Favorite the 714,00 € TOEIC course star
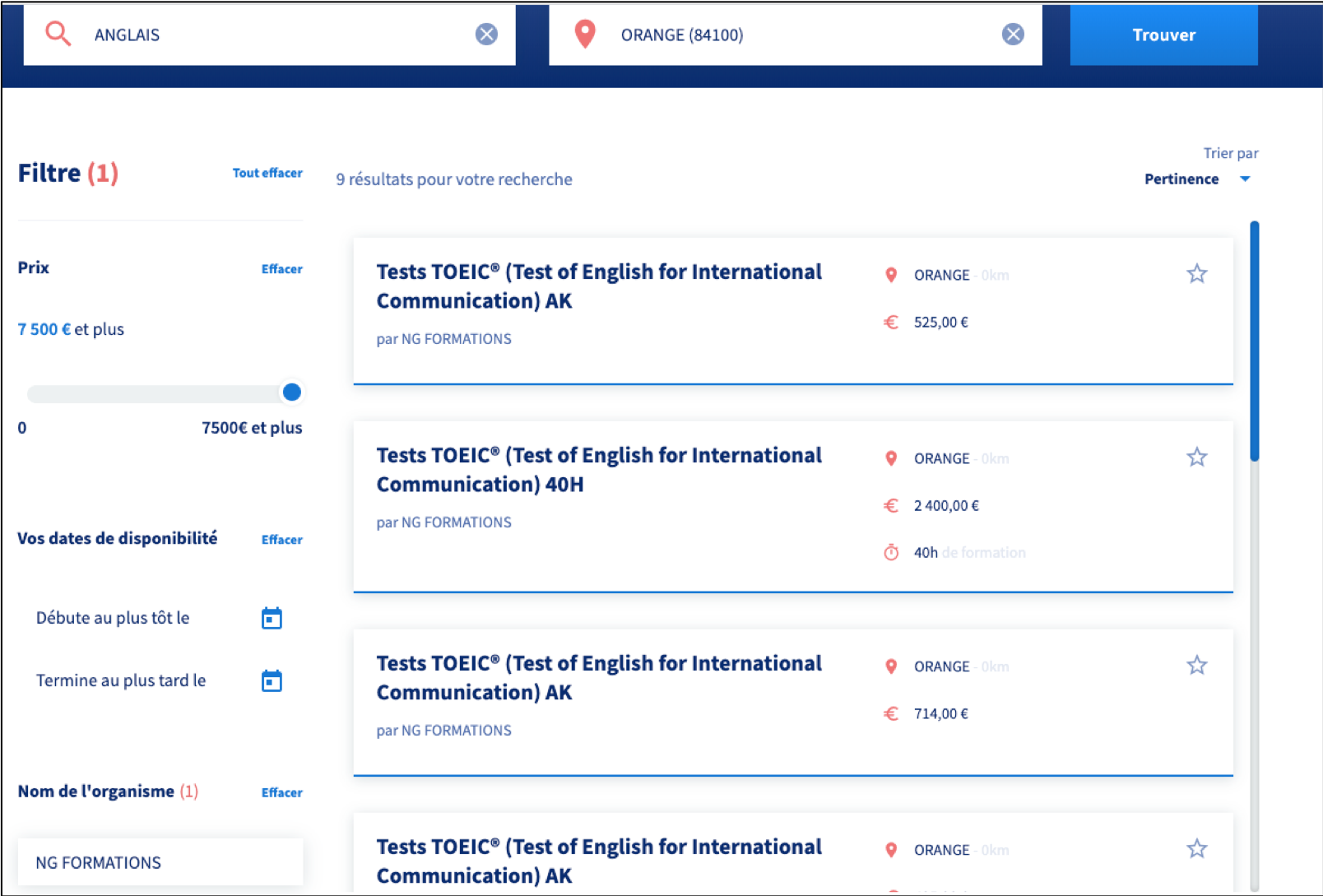This screenshot has height=896, width=1323. click(x=1197, y=665)
